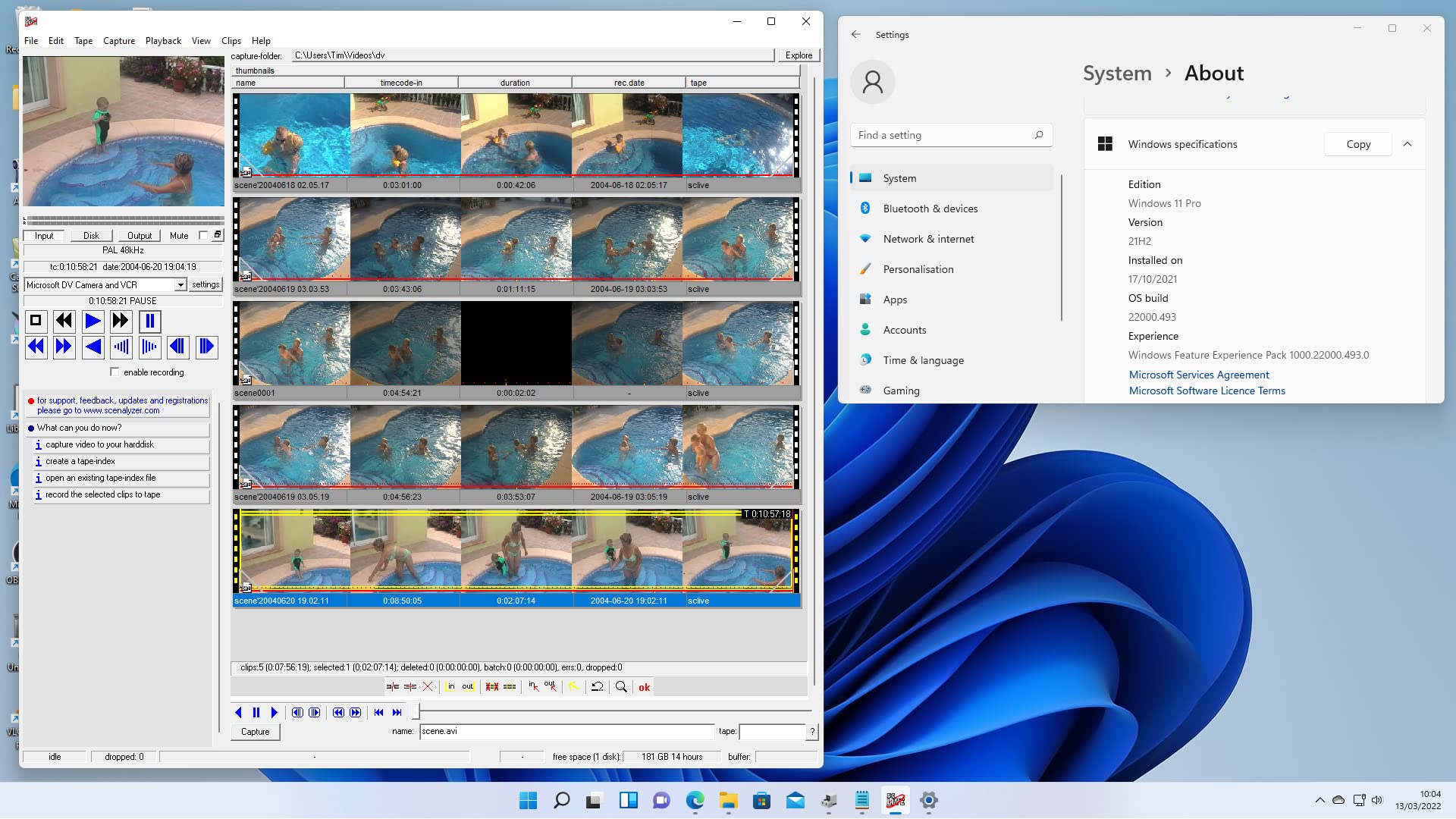Set the out point marker

(468, 686)
